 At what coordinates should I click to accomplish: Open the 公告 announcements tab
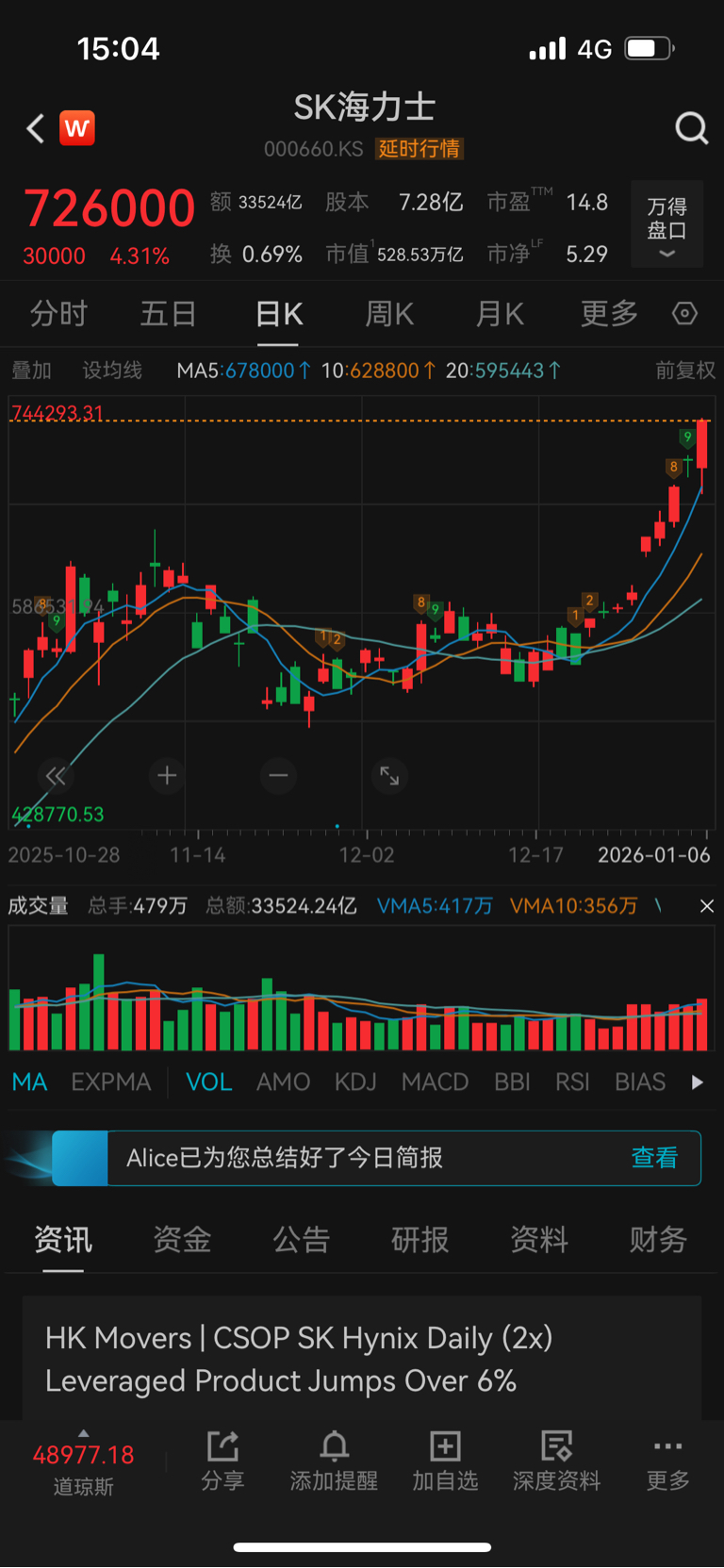301,1240
